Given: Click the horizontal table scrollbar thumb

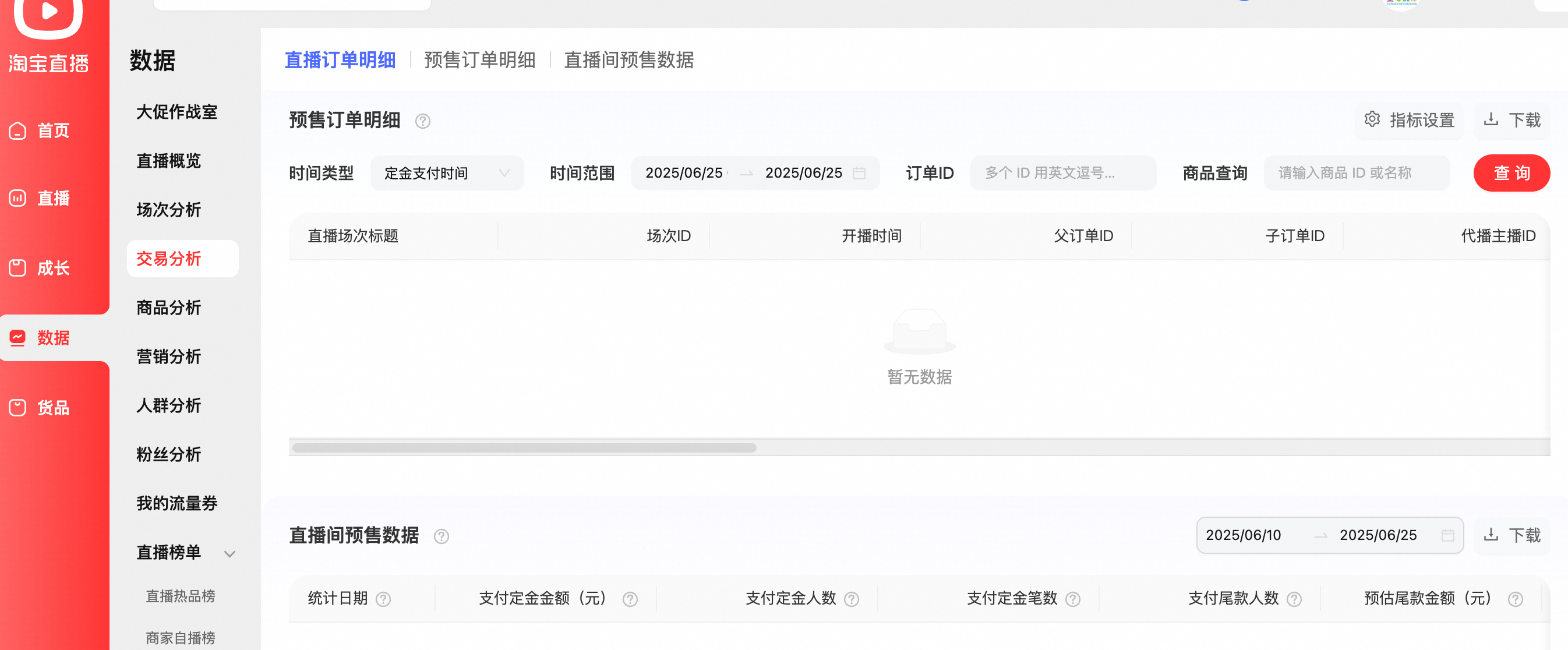Looking at the screenshot, I should [x=524, y=448].
